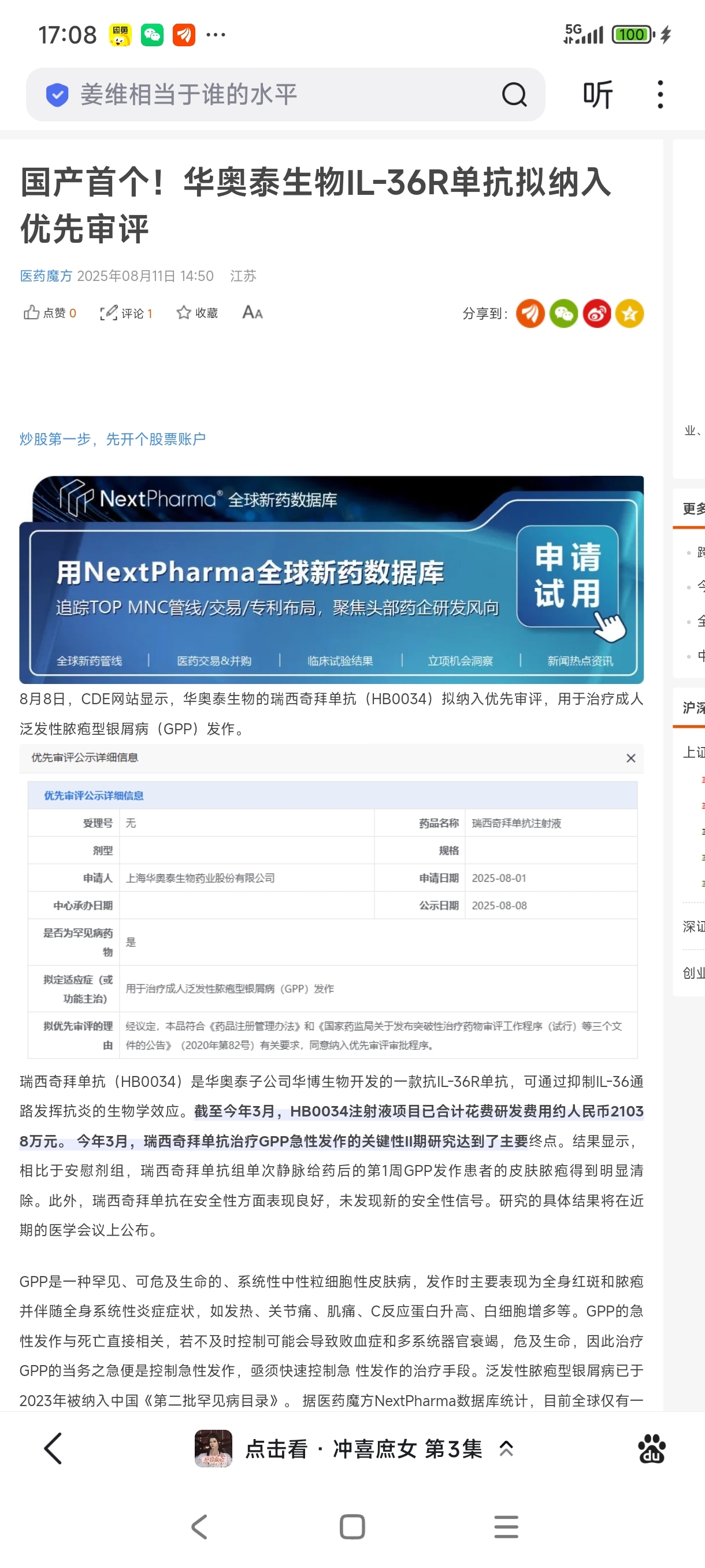Share via the orange Tonghuashun icon
705x1568 pixels.
530,313
